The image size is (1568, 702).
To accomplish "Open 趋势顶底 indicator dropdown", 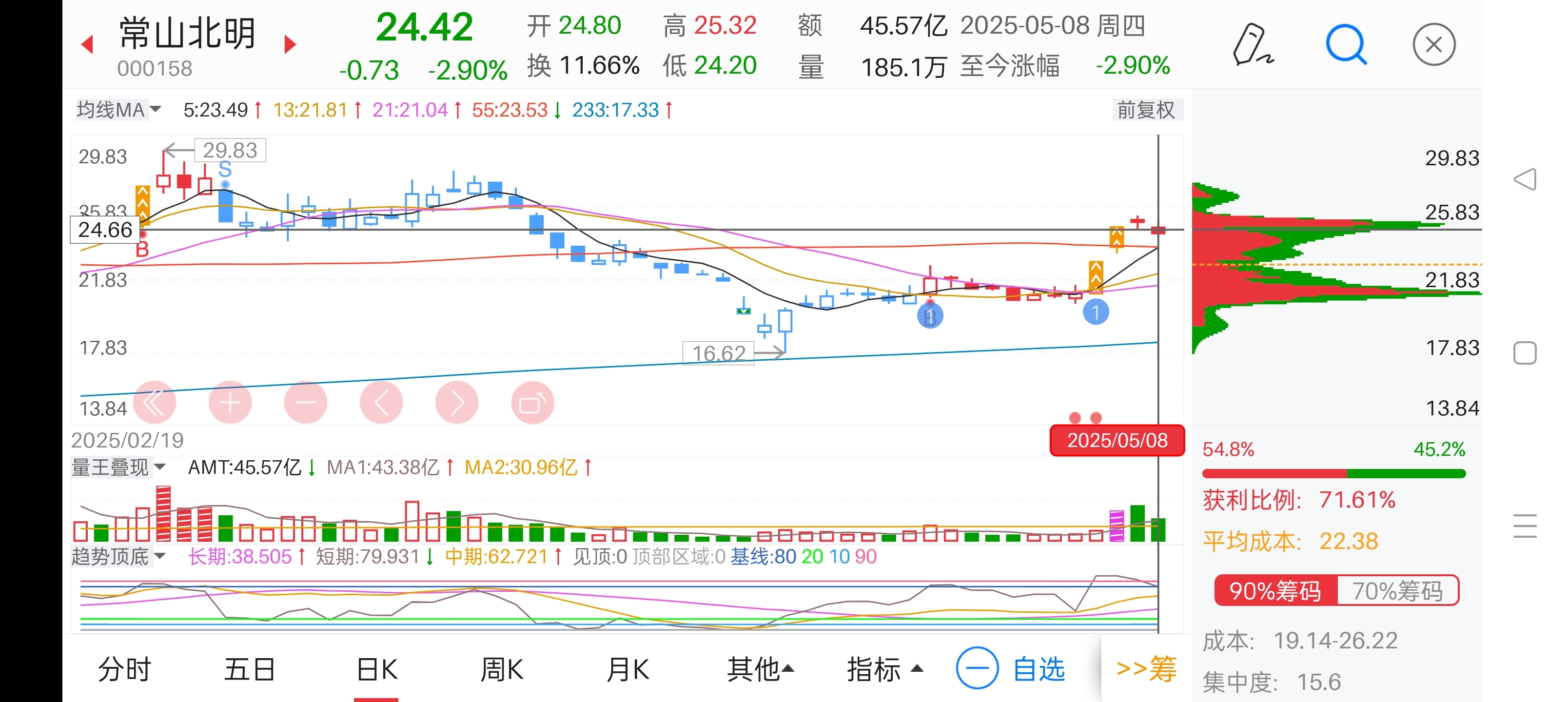I will (x=118, y=556).
